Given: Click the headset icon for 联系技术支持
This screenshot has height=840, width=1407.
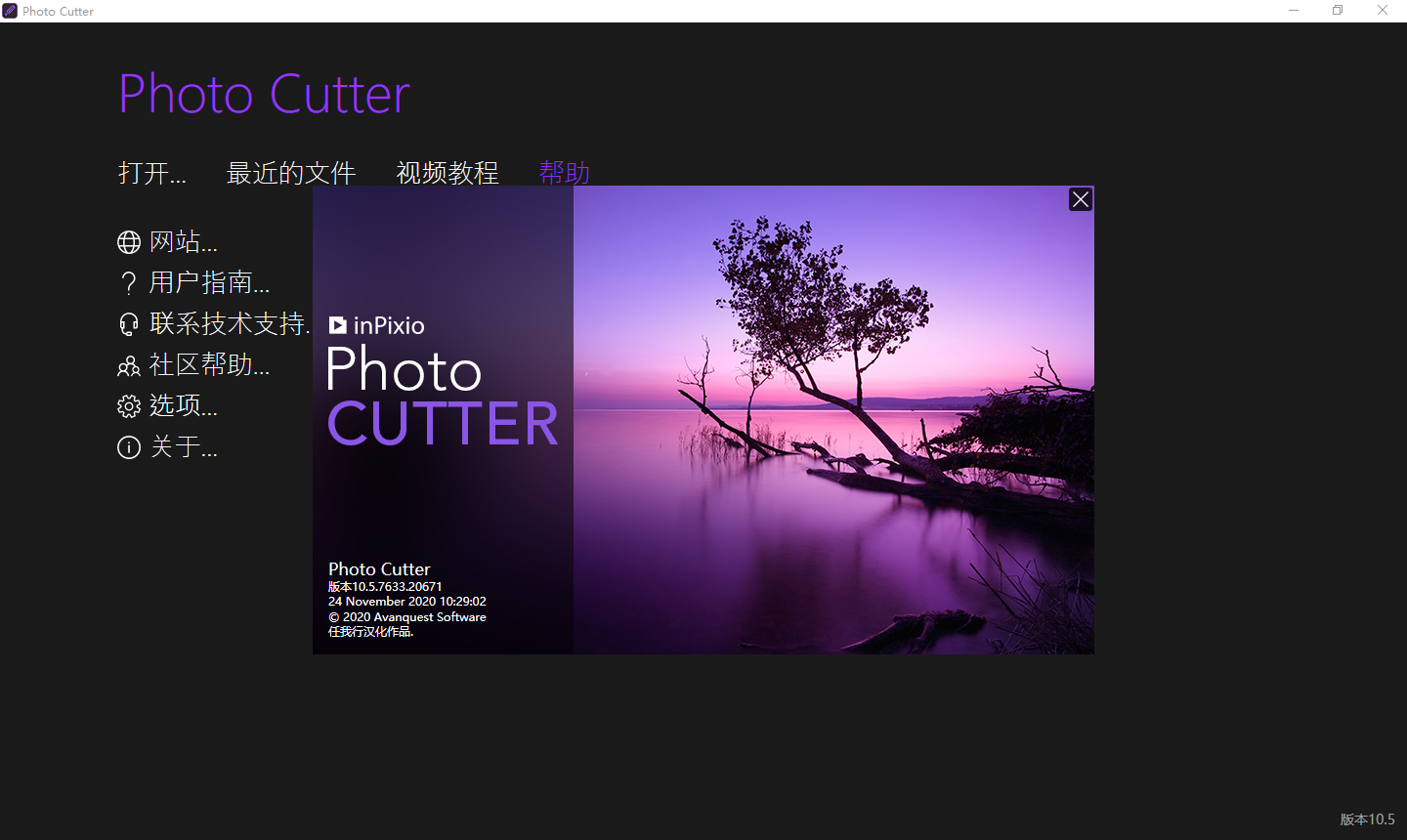Looking at the screenshot, I should coord(129,324).
